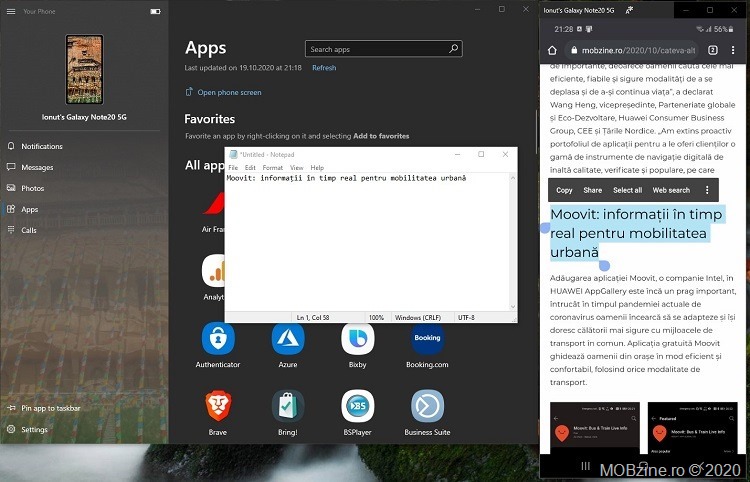Click the magnifier icon in Search apps

(453, 49)
